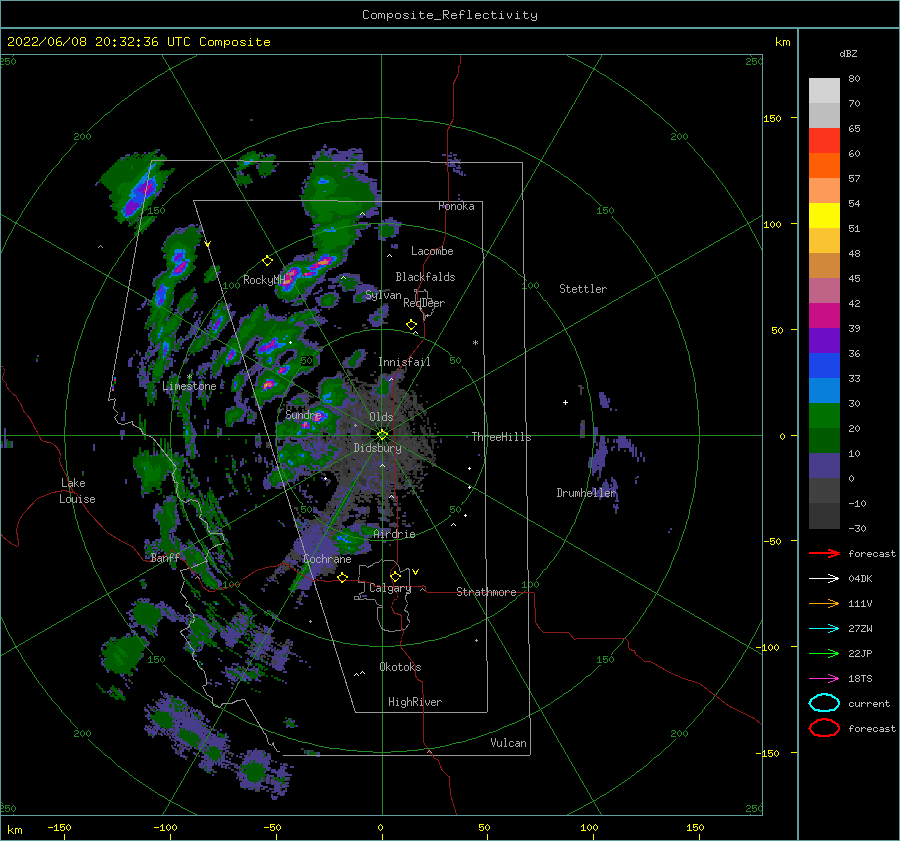Click the 51 dBZ yellow swatch

tap(824, 215)
